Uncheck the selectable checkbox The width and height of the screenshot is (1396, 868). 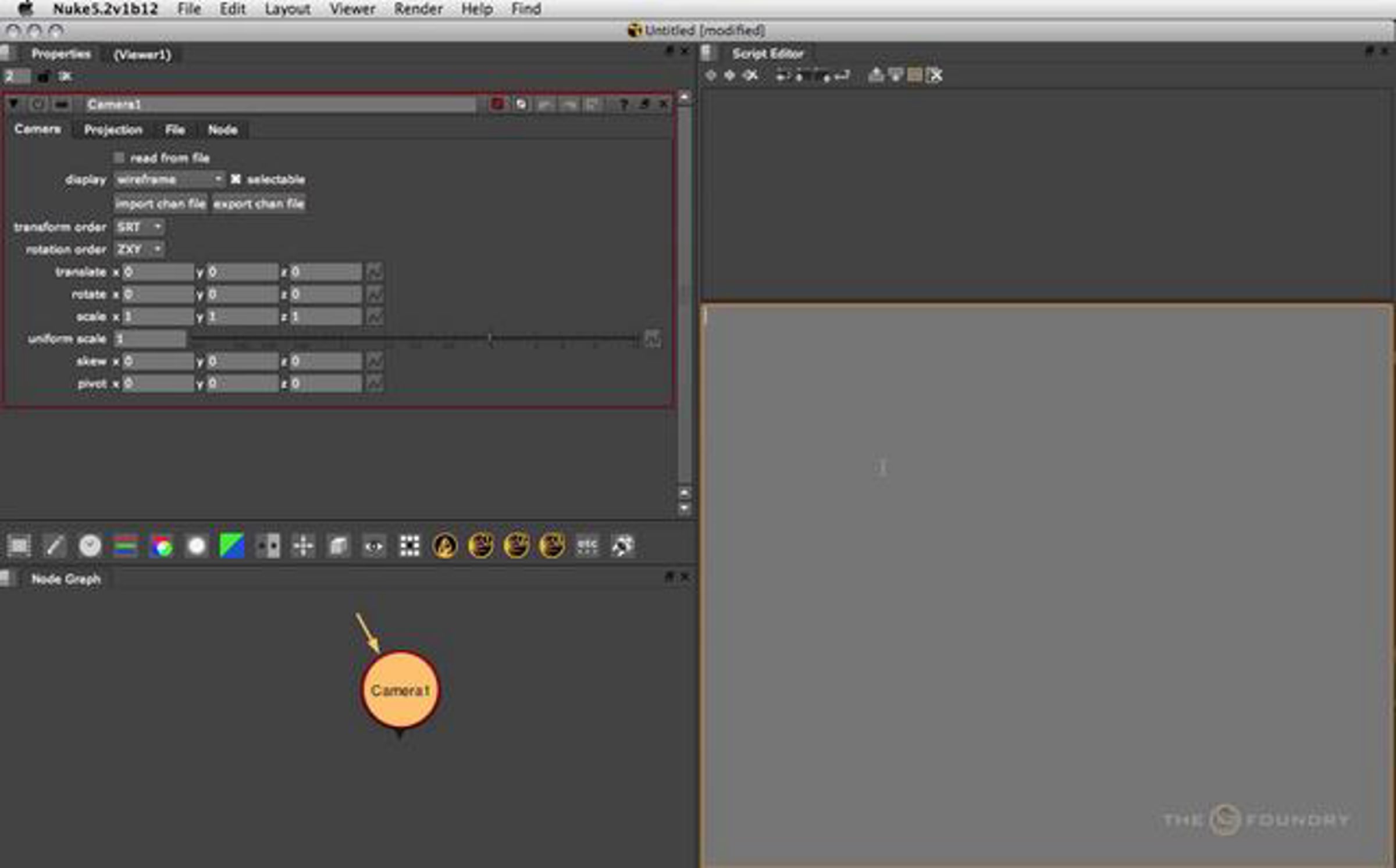[x=236, y=180]
